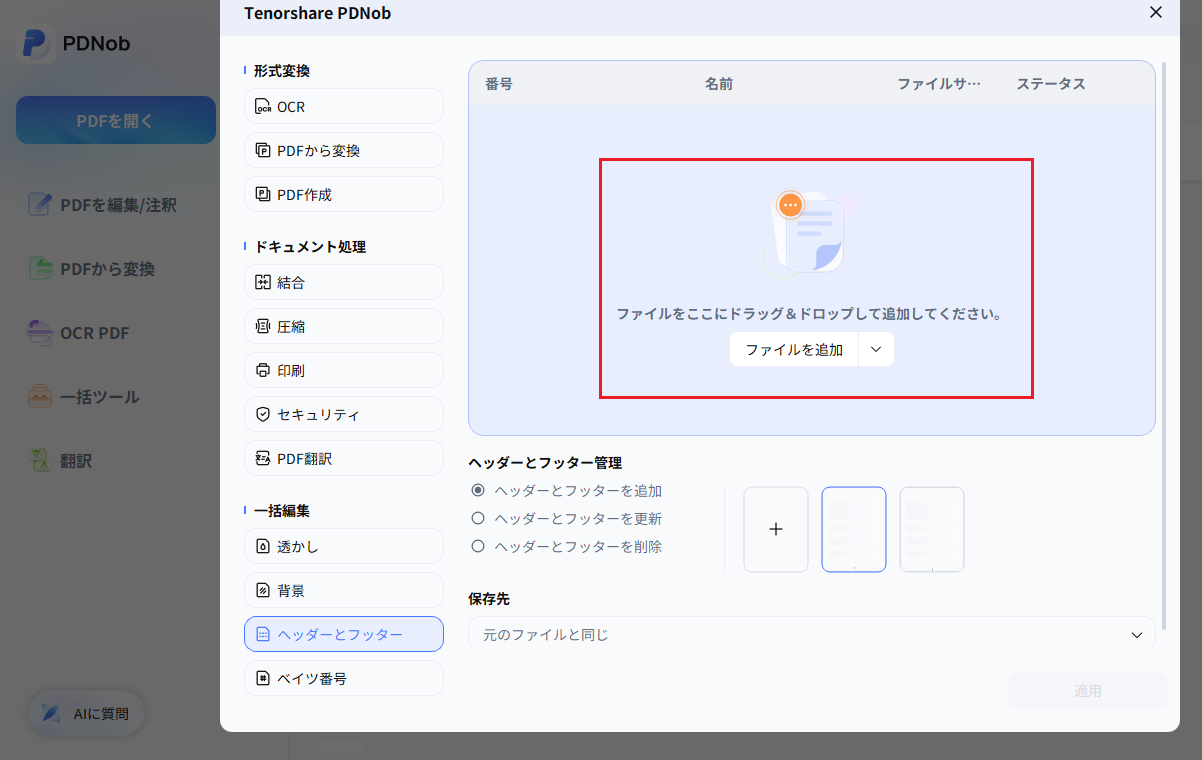Click the 背景 item label
This screenshot has width=1202, height=760.
291,591
